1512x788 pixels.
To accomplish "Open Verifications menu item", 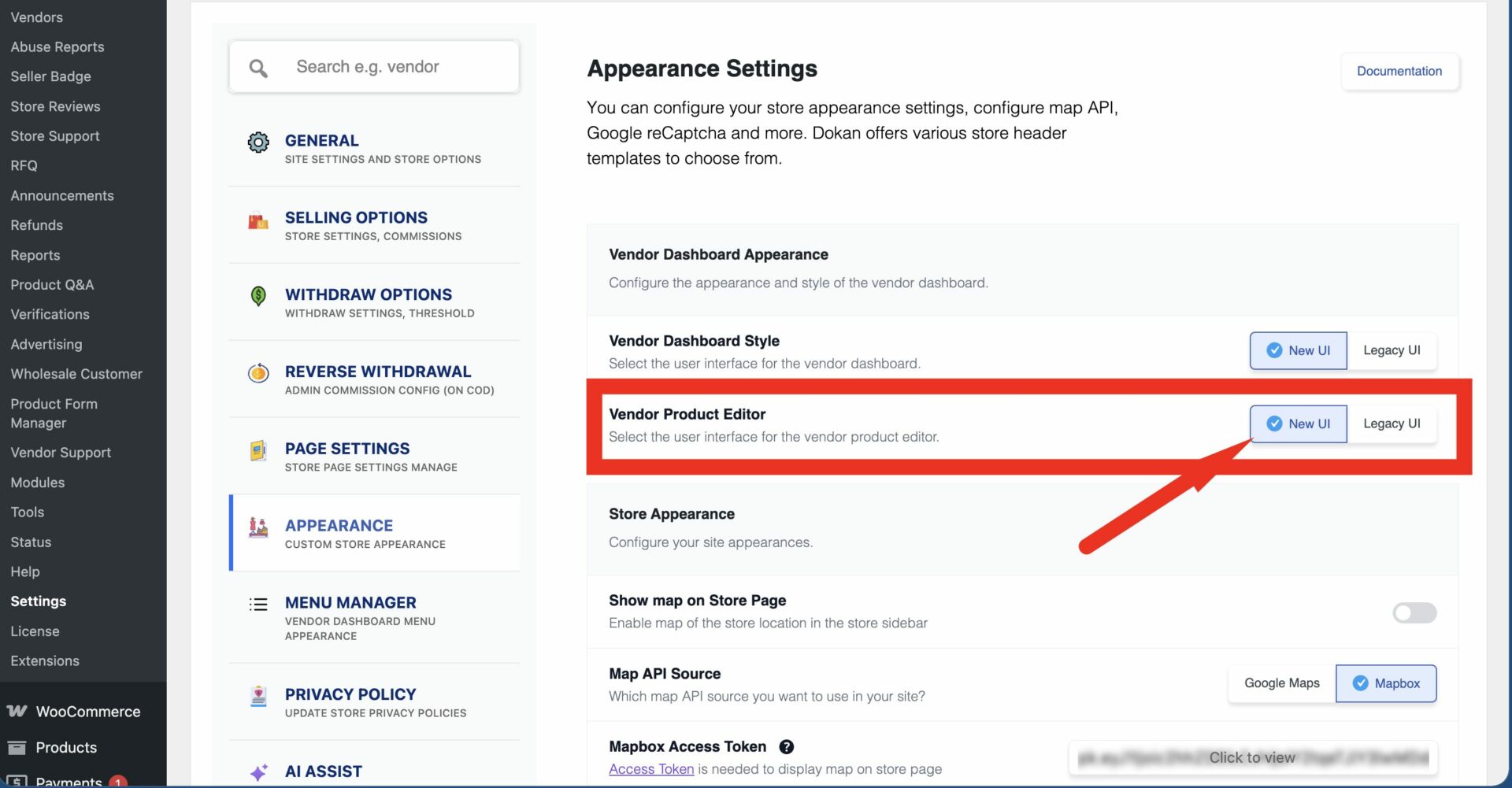I will tap(50, 314).
